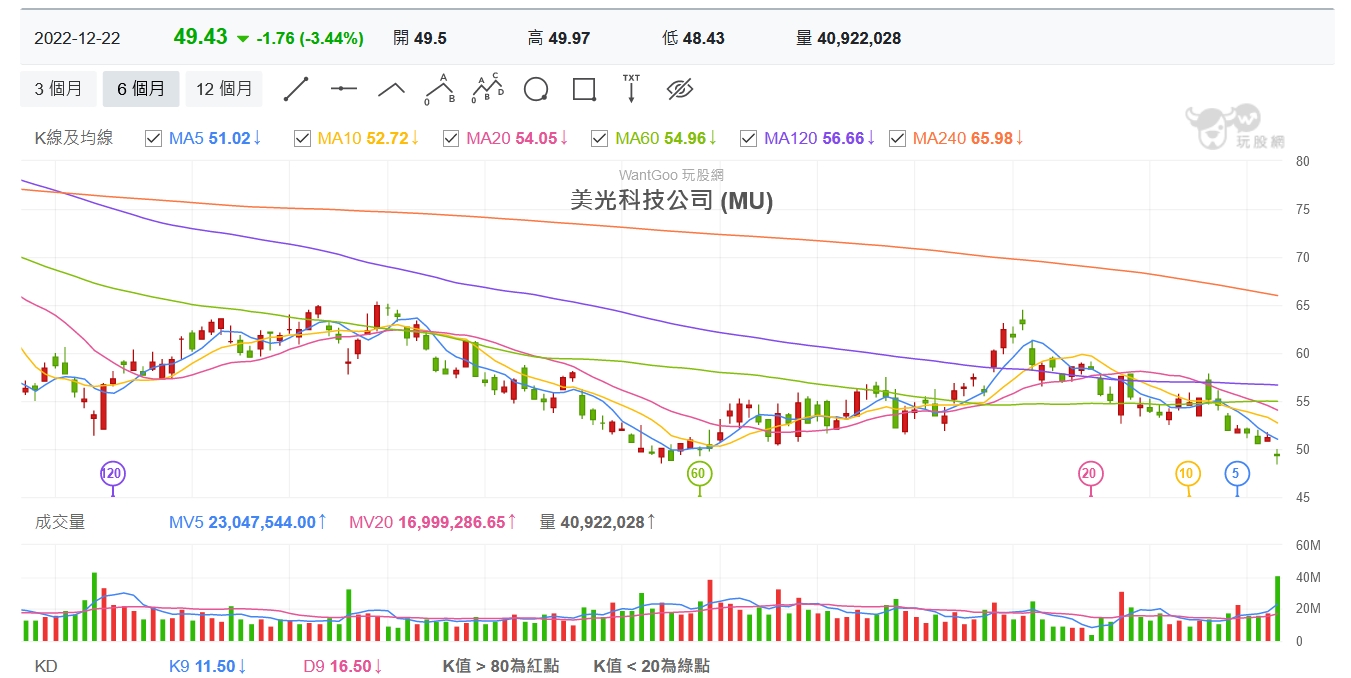Hide the MA120 line via checkbox
Image resolution: width=1351 pixels, height=678 pixels.
tap(748, 138)
